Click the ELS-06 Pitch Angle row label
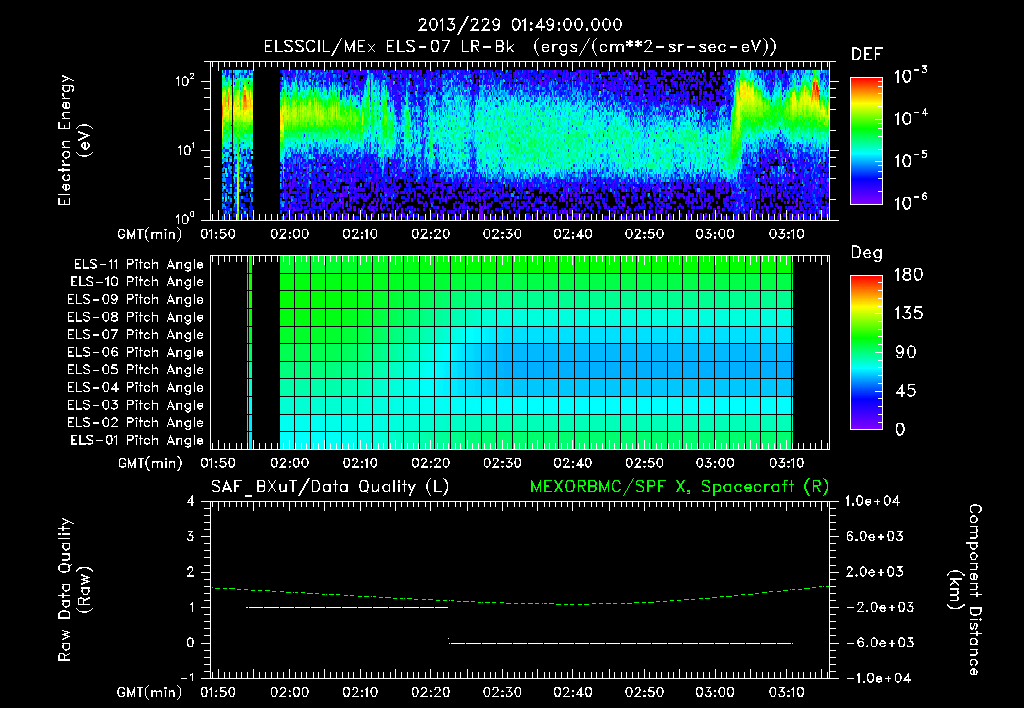This screenshot has height=708, width=1024. (x=136, y=352)
